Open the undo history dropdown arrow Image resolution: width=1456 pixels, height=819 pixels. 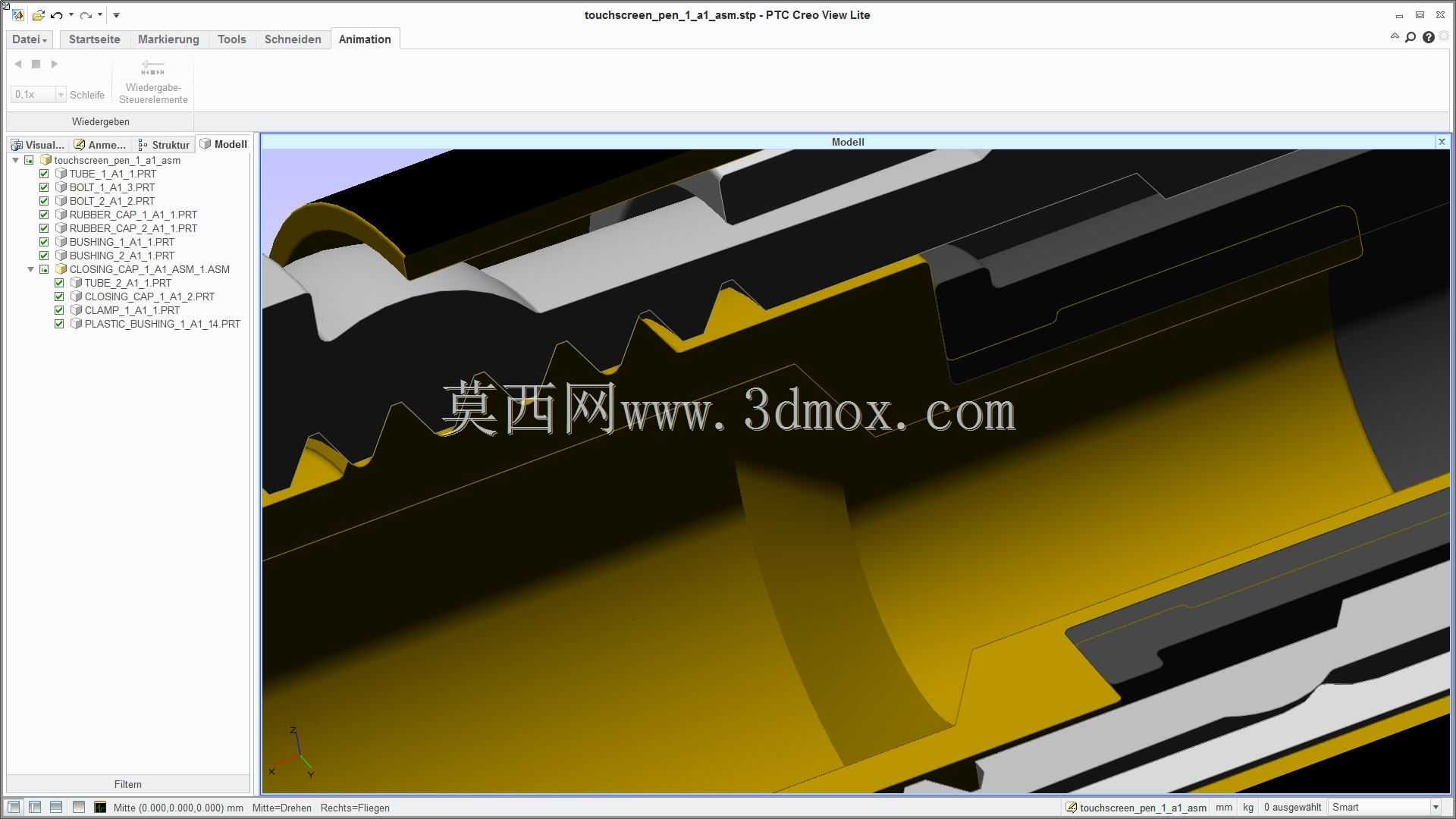pos(71,15)
